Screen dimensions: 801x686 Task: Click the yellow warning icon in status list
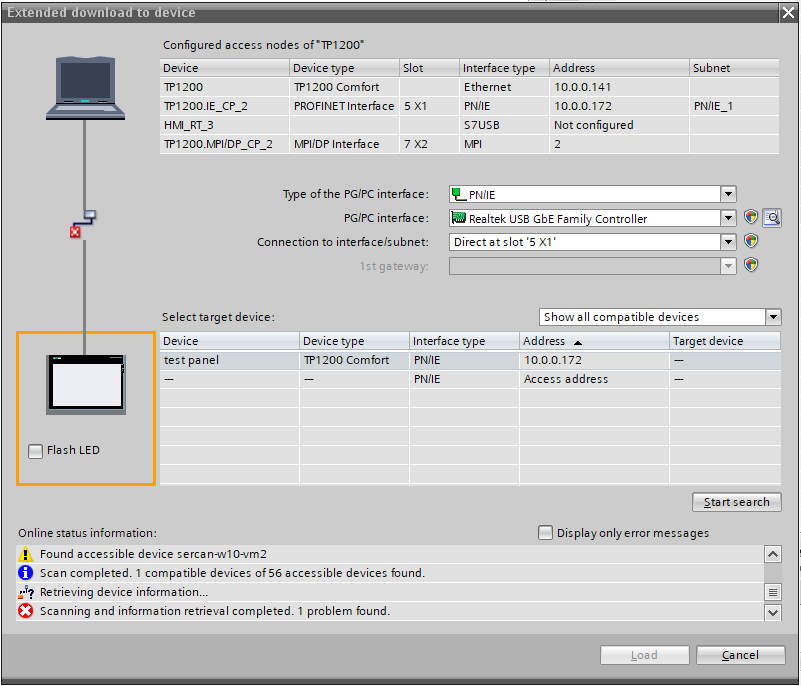[26, 554]
